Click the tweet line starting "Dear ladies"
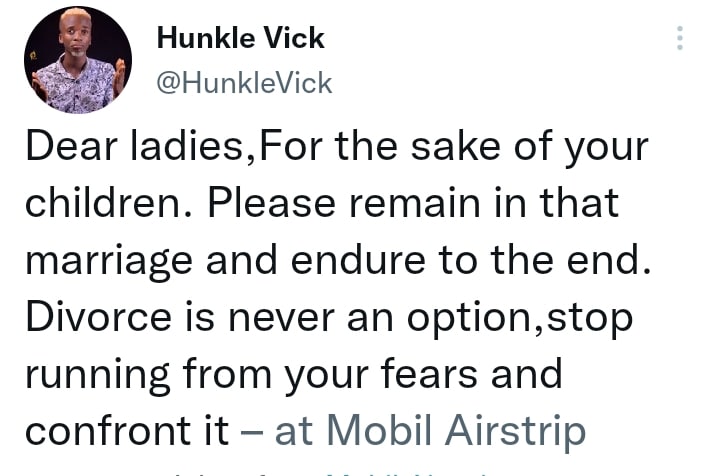 coord(337,147)
